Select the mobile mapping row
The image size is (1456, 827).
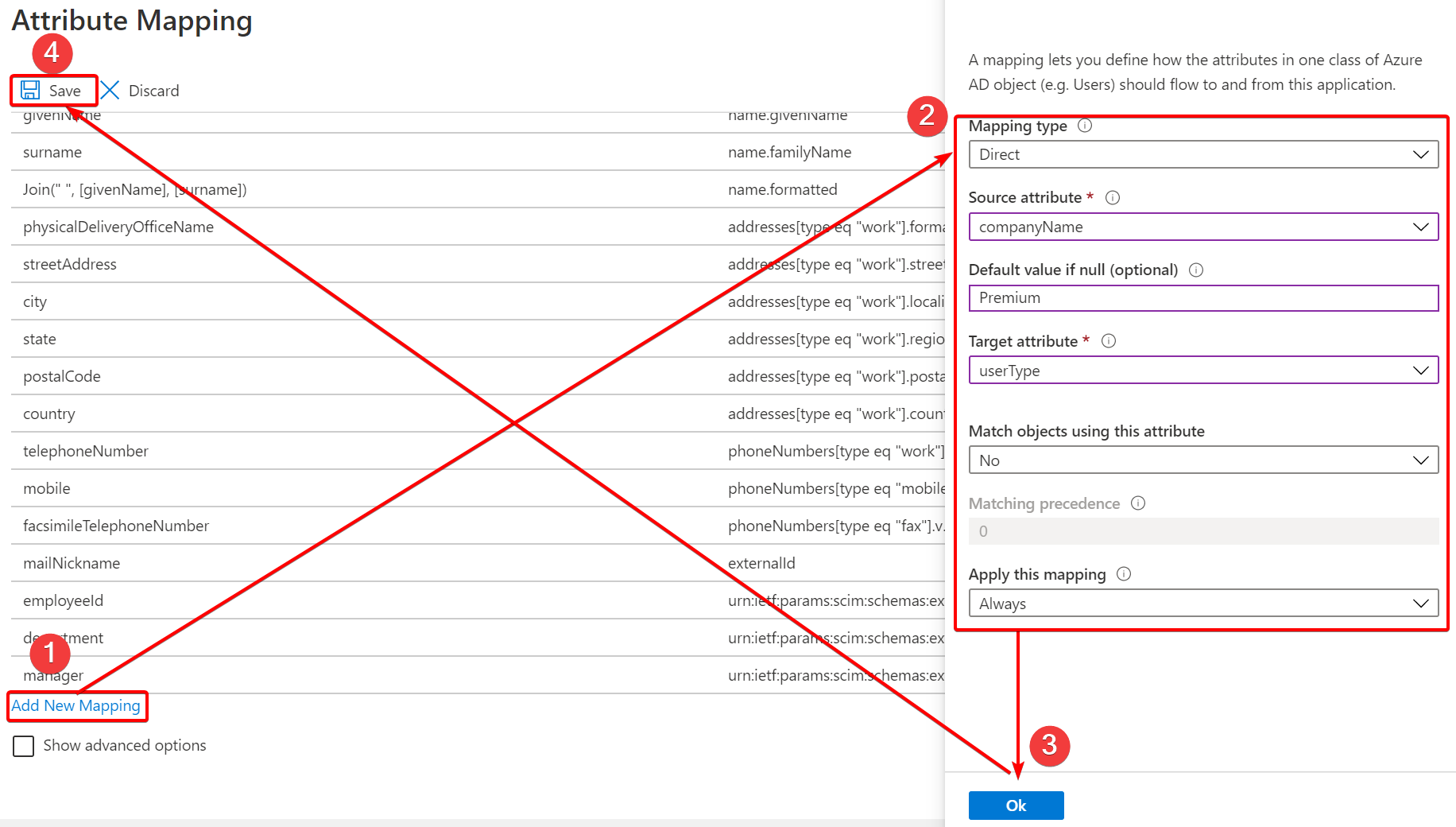click(x=478, y=488)
